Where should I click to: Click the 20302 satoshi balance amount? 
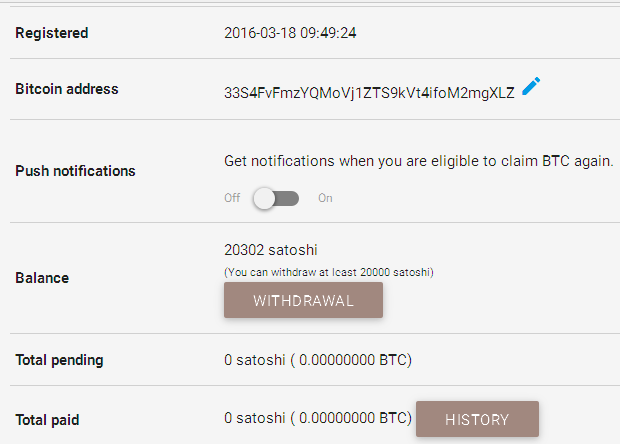pyautogui.click(x=271, y=251)
